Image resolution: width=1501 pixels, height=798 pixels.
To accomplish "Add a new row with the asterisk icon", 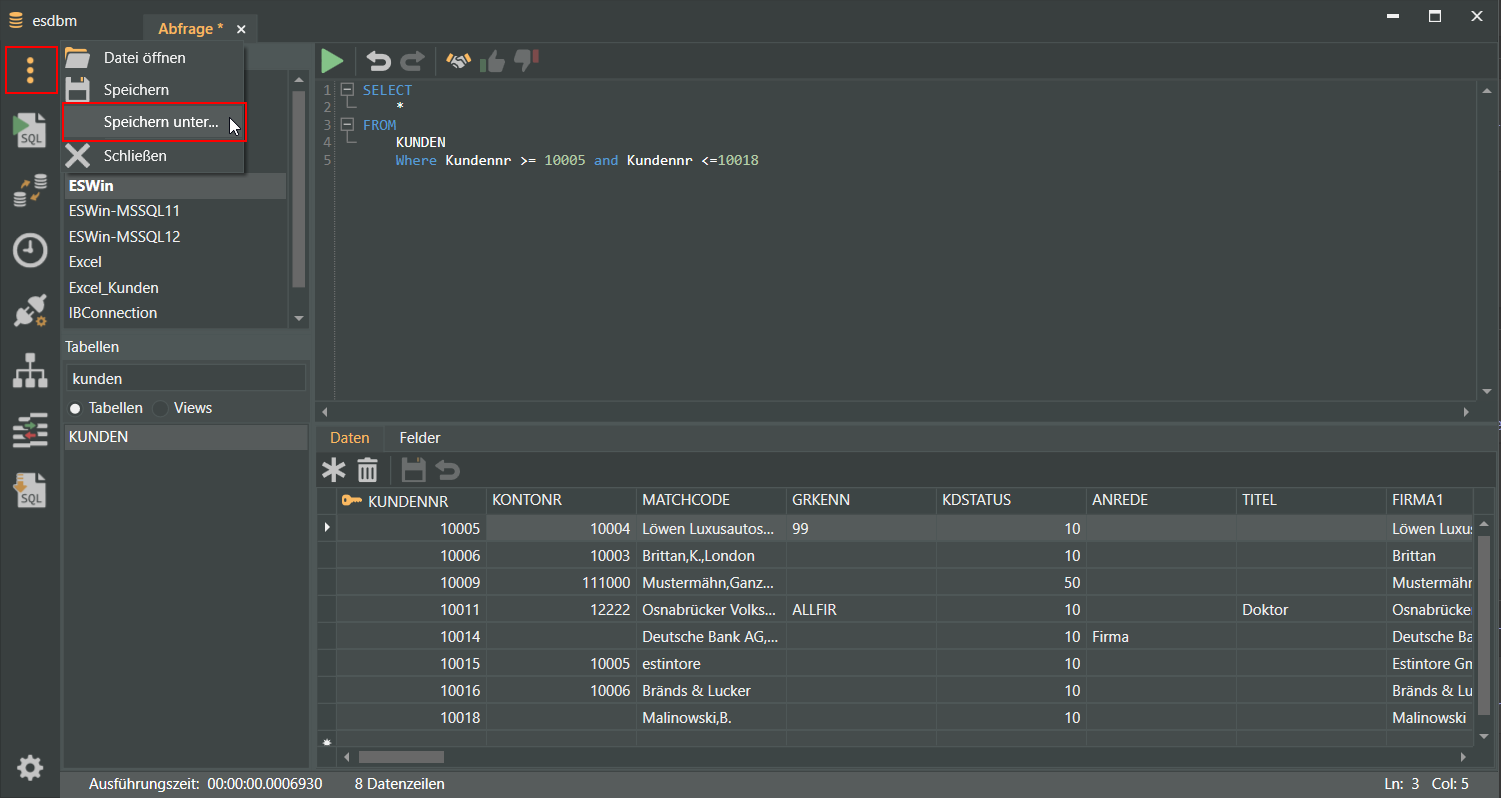I will 333,470.
